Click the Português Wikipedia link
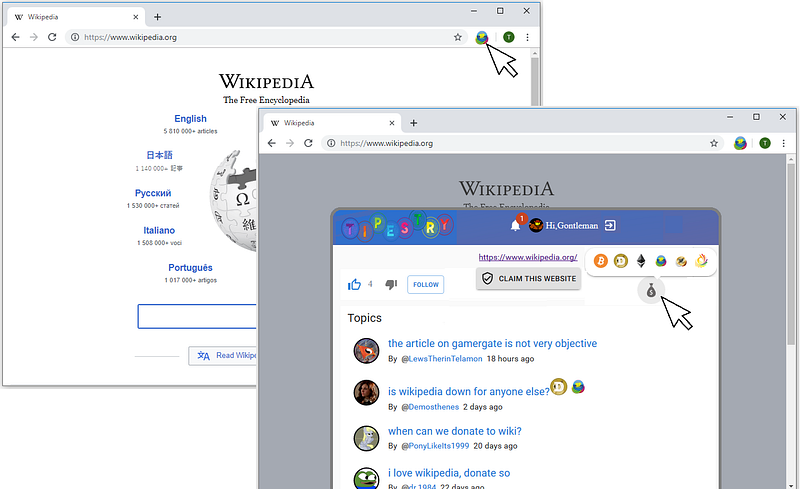Screen dimensions: 800x489 coord(190,267)
